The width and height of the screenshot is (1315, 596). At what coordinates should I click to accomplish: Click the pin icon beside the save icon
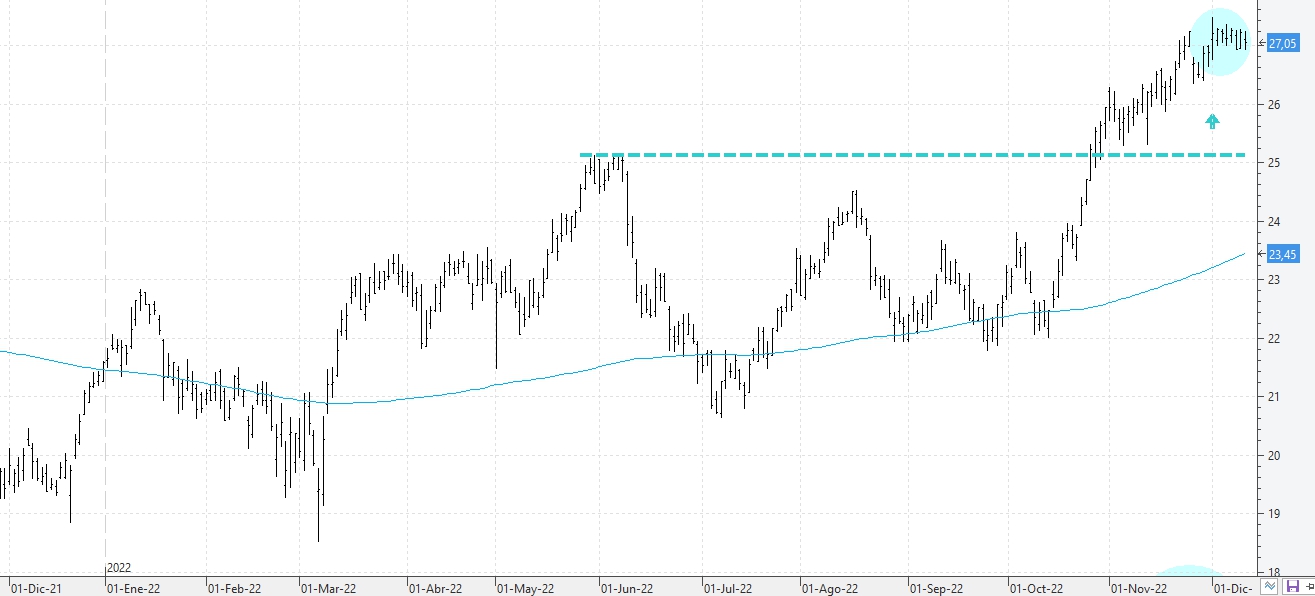(x=1309, y=587)
